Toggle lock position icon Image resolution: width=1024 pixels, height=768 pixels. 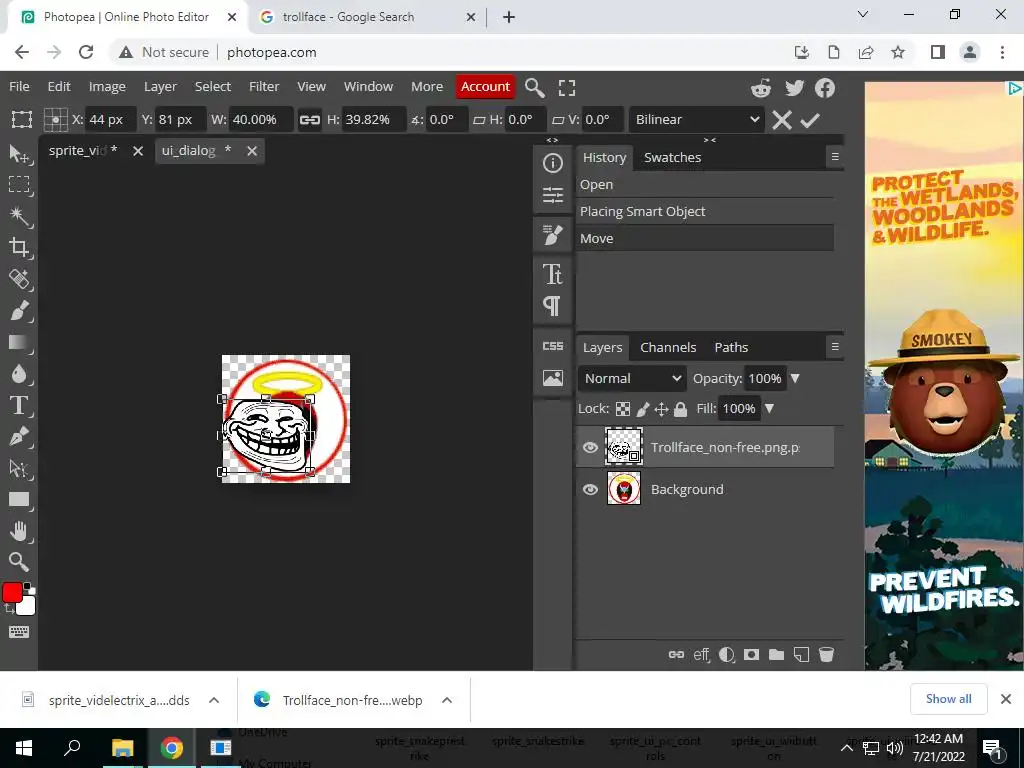pyautogui.click(x=662, y=409)
